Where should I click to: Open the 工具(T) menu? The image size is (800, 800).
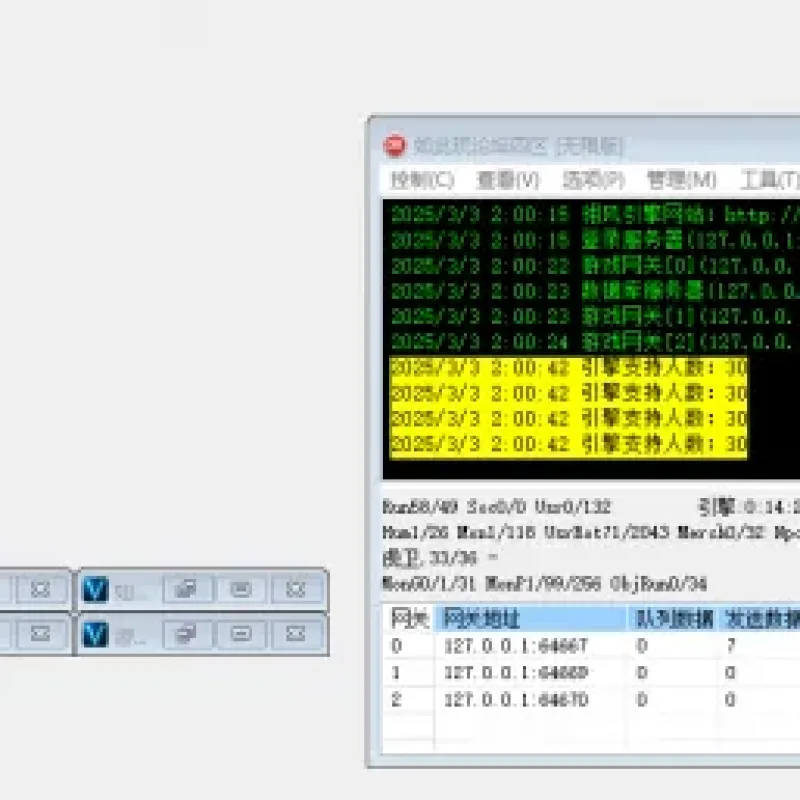coord(769,180)
